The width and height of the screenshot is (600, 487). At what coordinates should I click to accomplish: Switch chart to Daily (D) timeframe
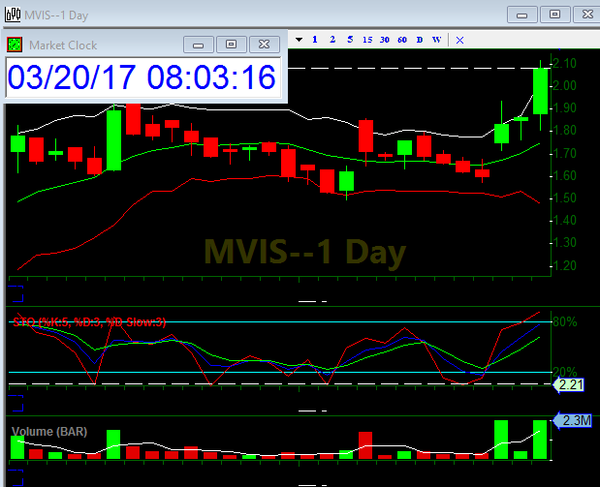pyautogui.click(x=419, y=40)
